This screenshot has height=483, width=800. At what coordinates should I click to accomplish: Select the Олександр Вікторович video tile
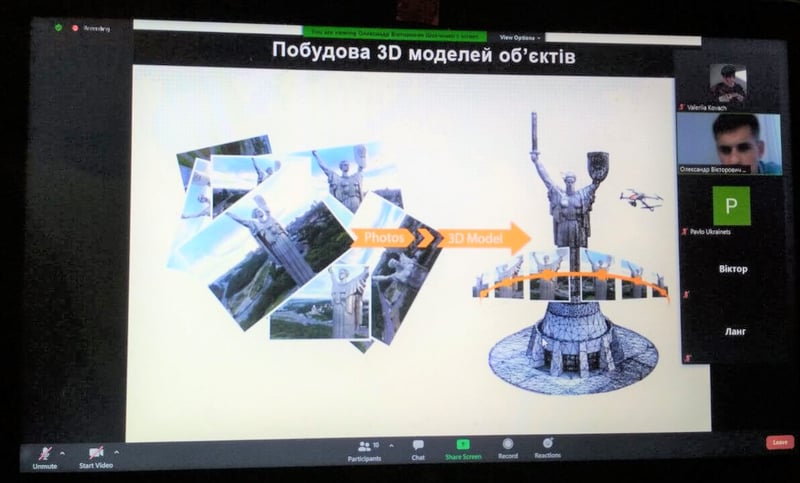point(729,143)
